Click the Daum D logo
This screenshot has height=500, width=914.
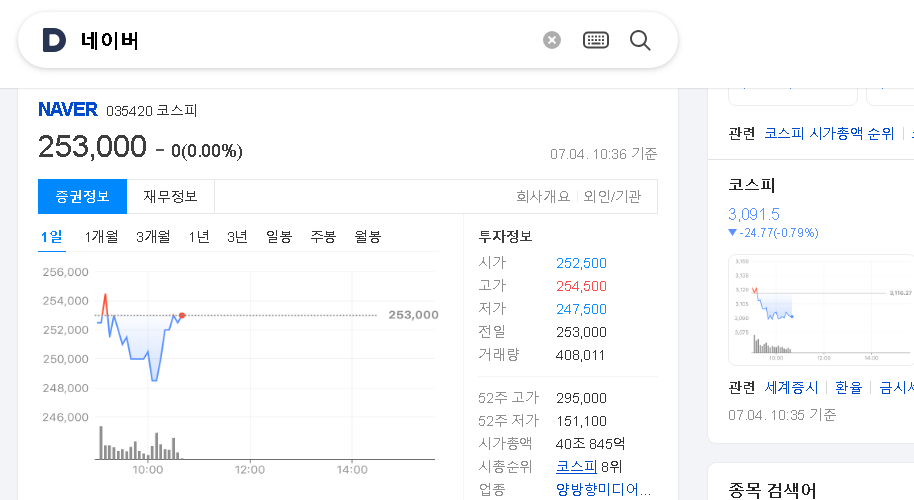pos(54,40)
